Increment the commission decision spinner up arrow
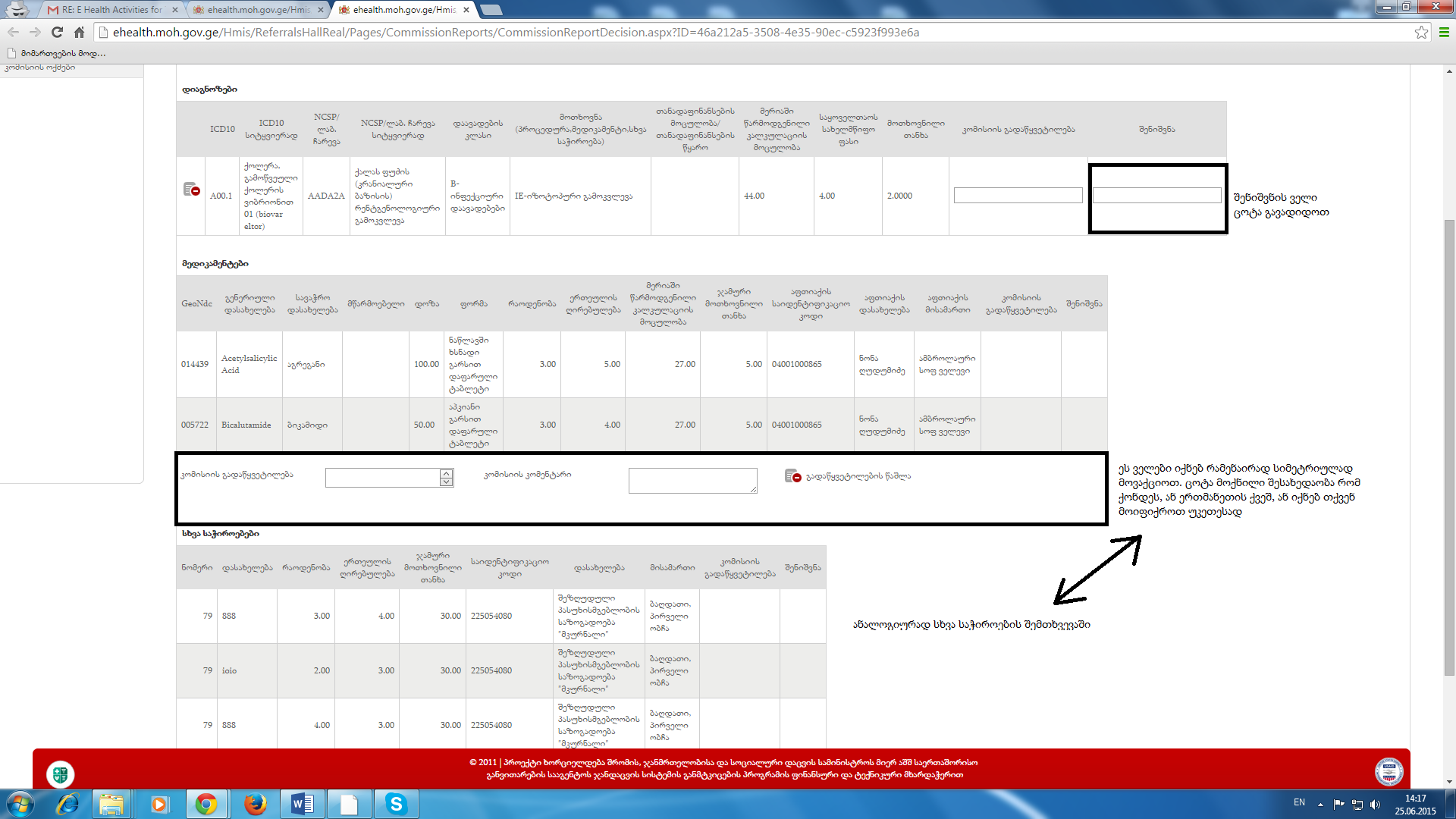Viewport: 1456px width, 819px height. pyautogui.click(x=447, y=472)
